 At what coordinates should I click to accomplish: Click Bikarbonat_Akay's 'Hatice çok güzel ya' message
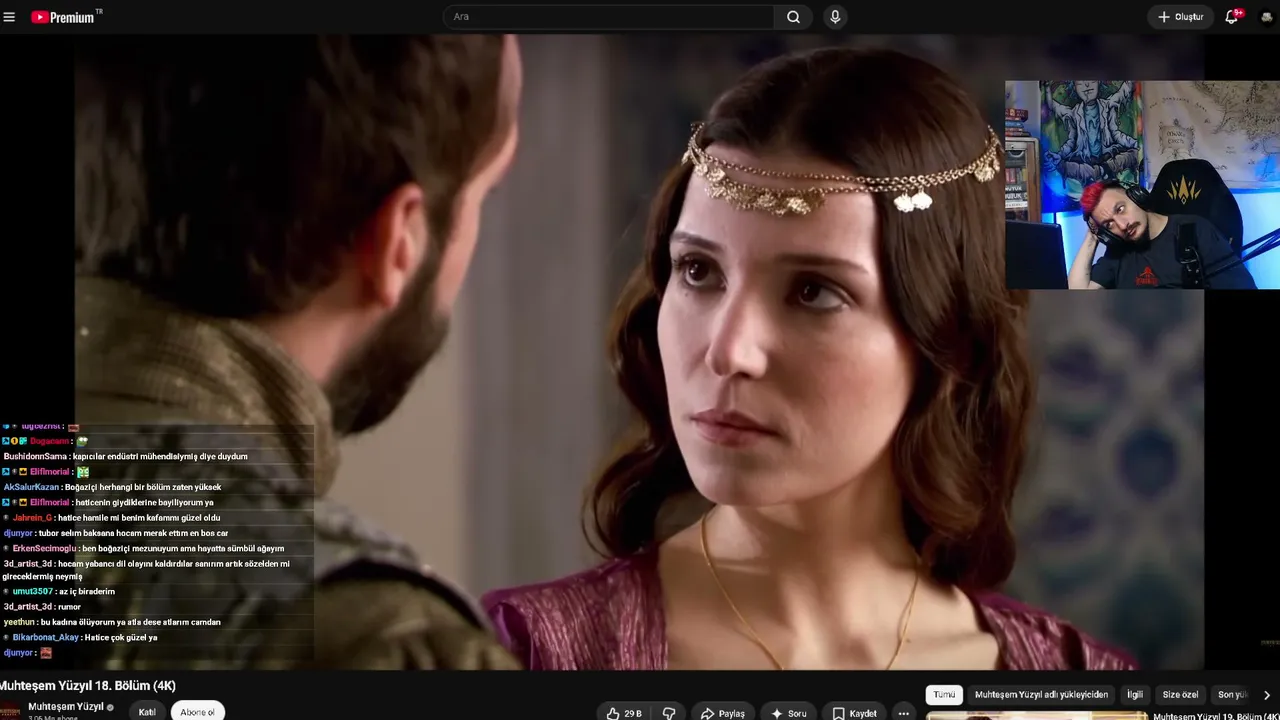[80, 637]
